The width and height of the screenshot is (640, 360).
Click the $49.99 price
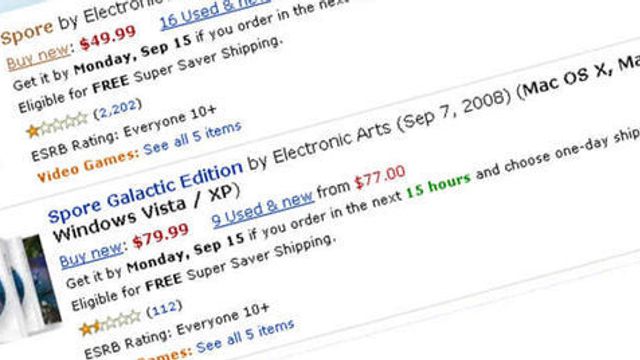coord(108,37)
